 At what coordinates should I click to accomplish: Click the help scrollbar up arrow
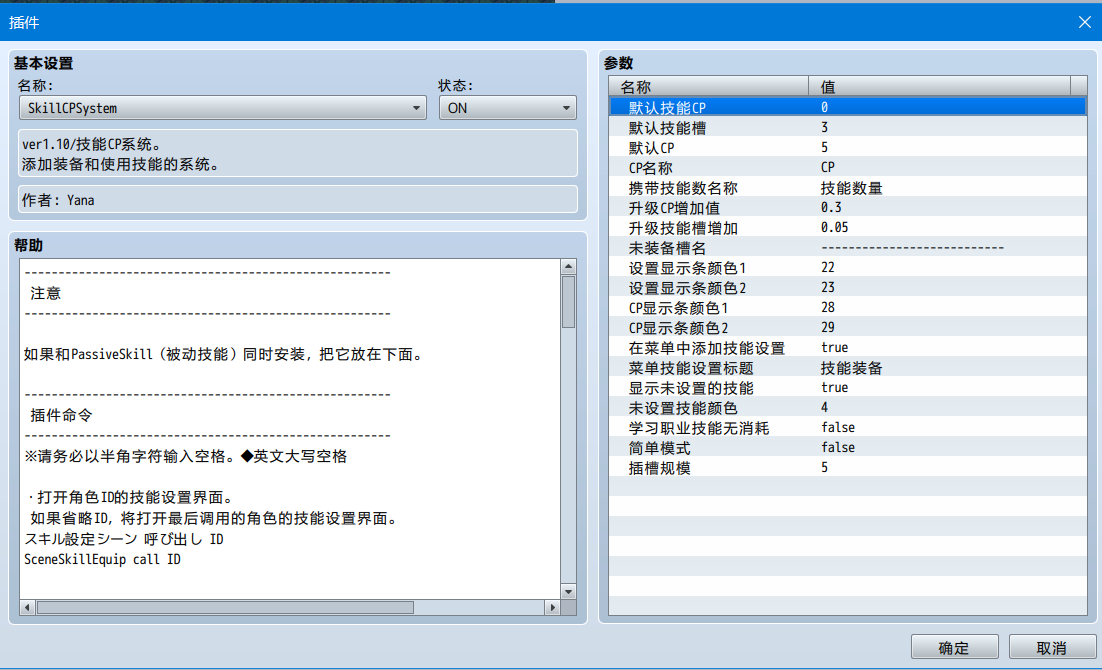click(569, 266)
